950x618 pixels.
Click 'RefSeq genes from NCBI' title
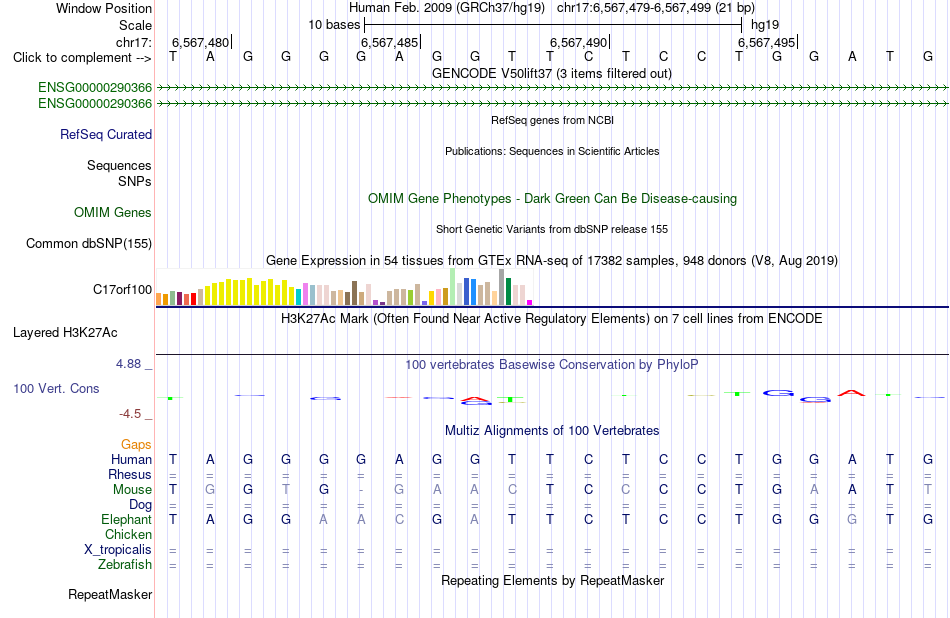(553, 121)
